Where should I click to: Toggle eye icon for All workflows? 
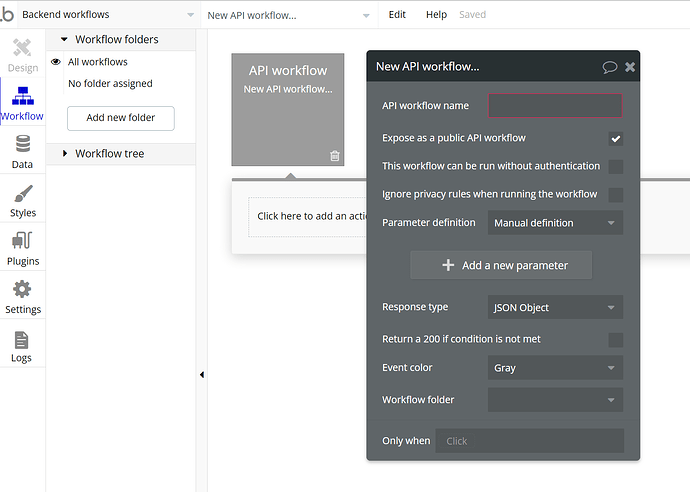pyautogui.click(x=56, y=62)
